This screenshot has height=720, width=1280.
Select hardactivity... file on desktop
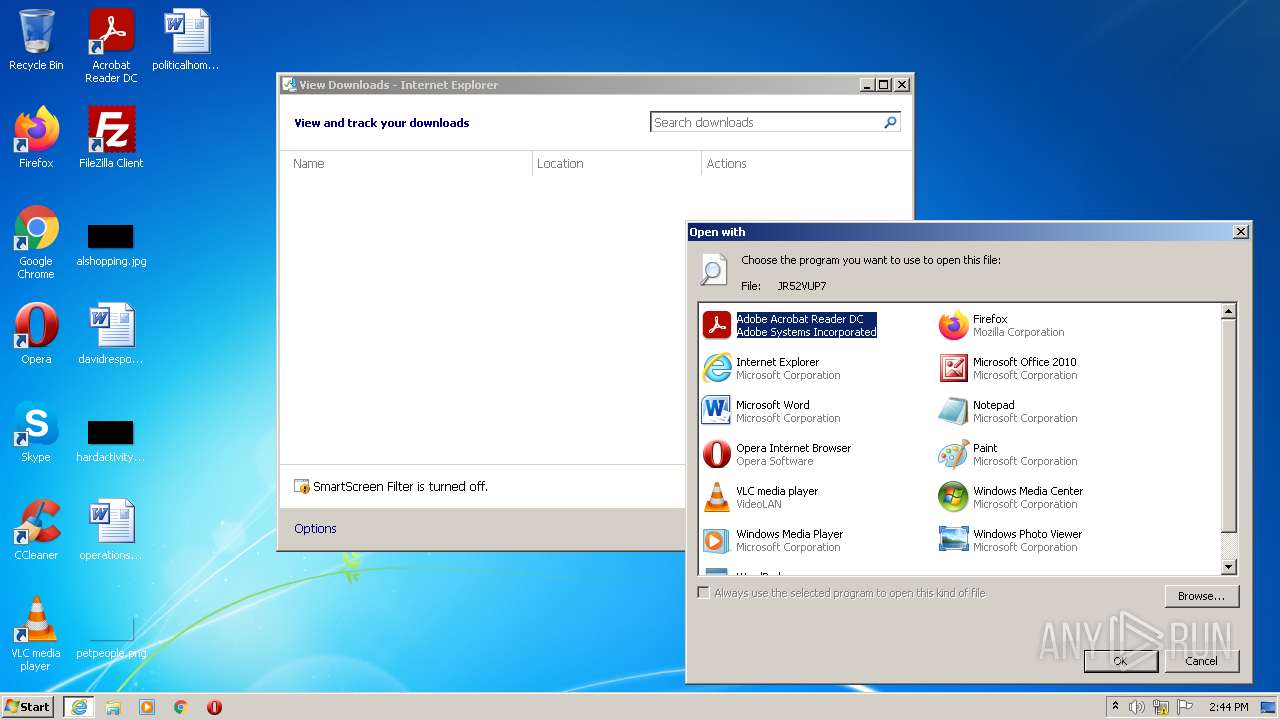pyautogui.click(x=111, y=441)
